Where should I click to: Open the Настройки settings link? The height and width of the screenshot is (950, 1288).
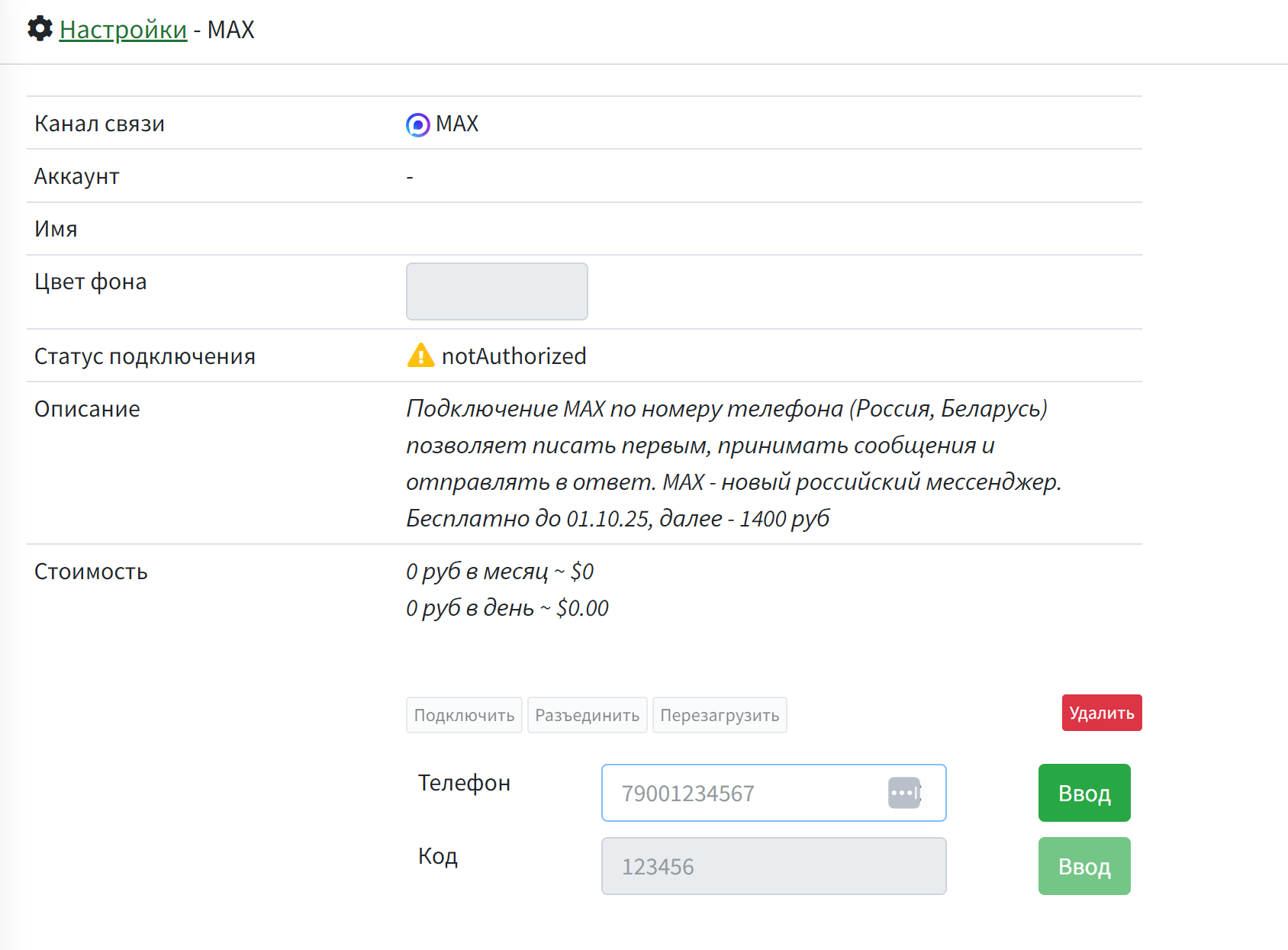coord(124,30)
